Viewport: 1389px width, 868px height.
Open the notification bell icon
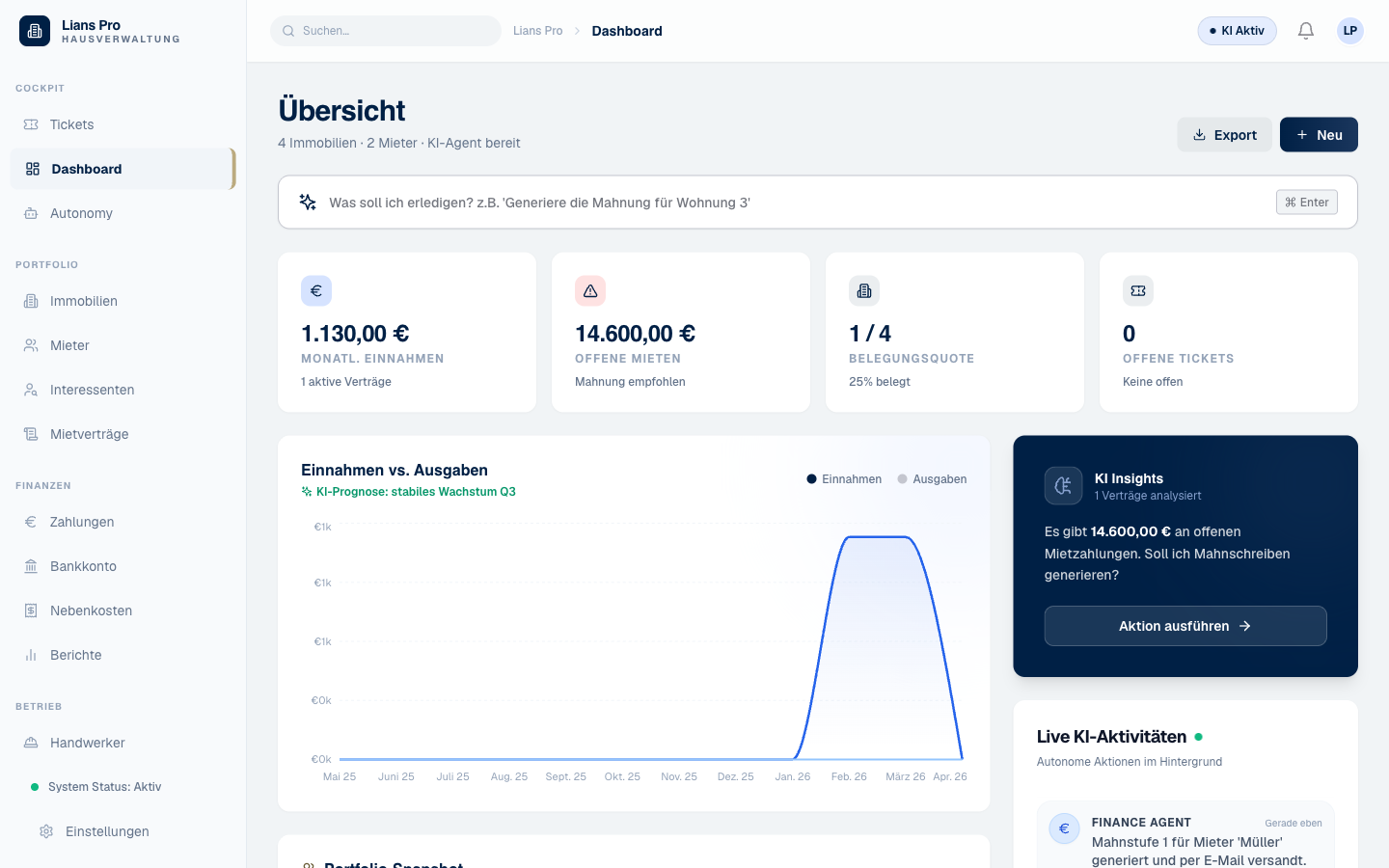pyautogui.click(x=1306, y=31)
